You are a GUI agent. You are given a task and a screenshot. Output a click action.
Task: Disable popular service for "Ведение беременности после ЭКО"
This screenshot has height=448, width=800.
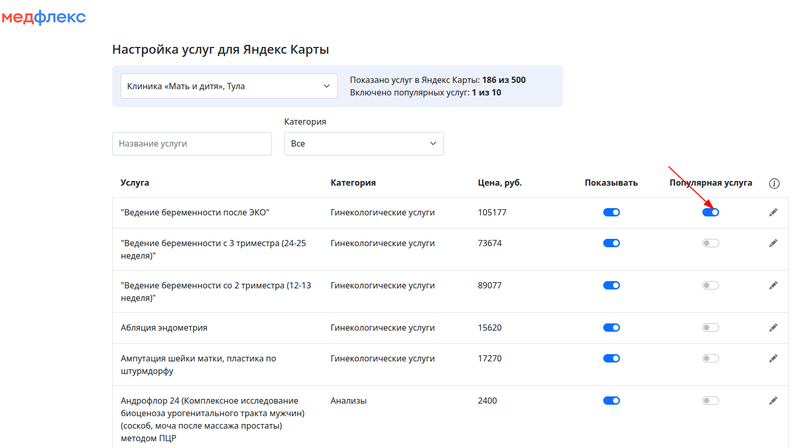pos(710,212)
